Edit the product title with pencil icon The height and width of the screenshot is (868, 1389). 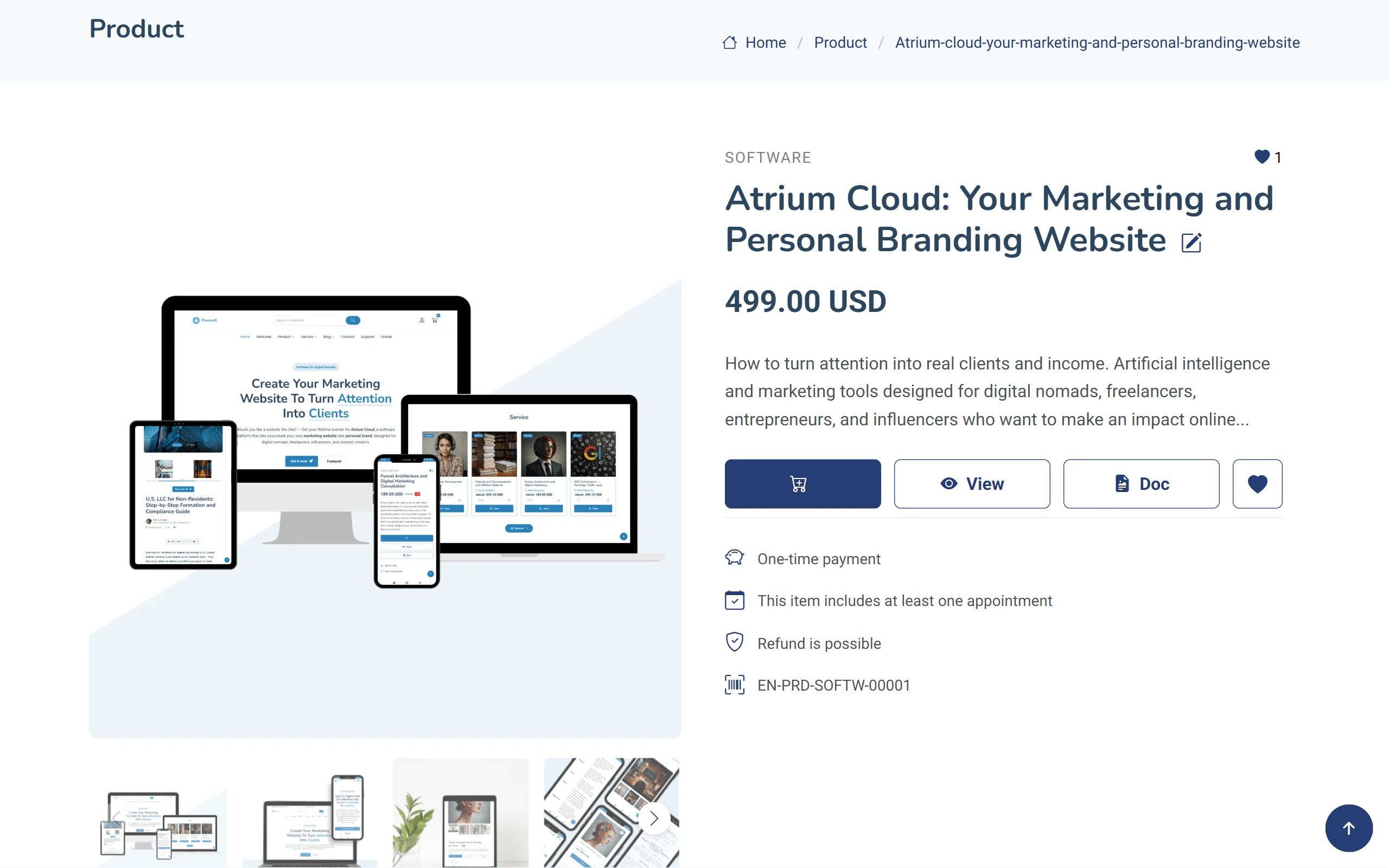pyautogui.click(x=1192, y=242)
